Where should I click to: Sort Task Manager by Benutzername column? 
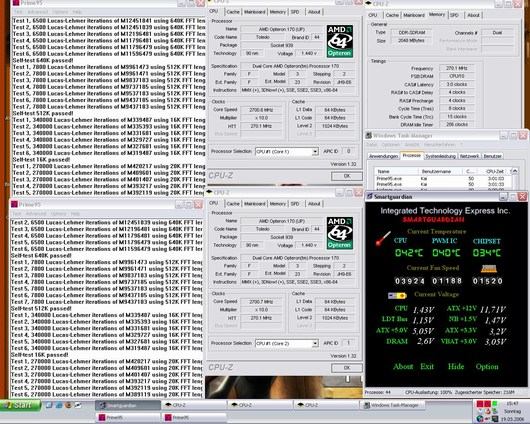440,171
